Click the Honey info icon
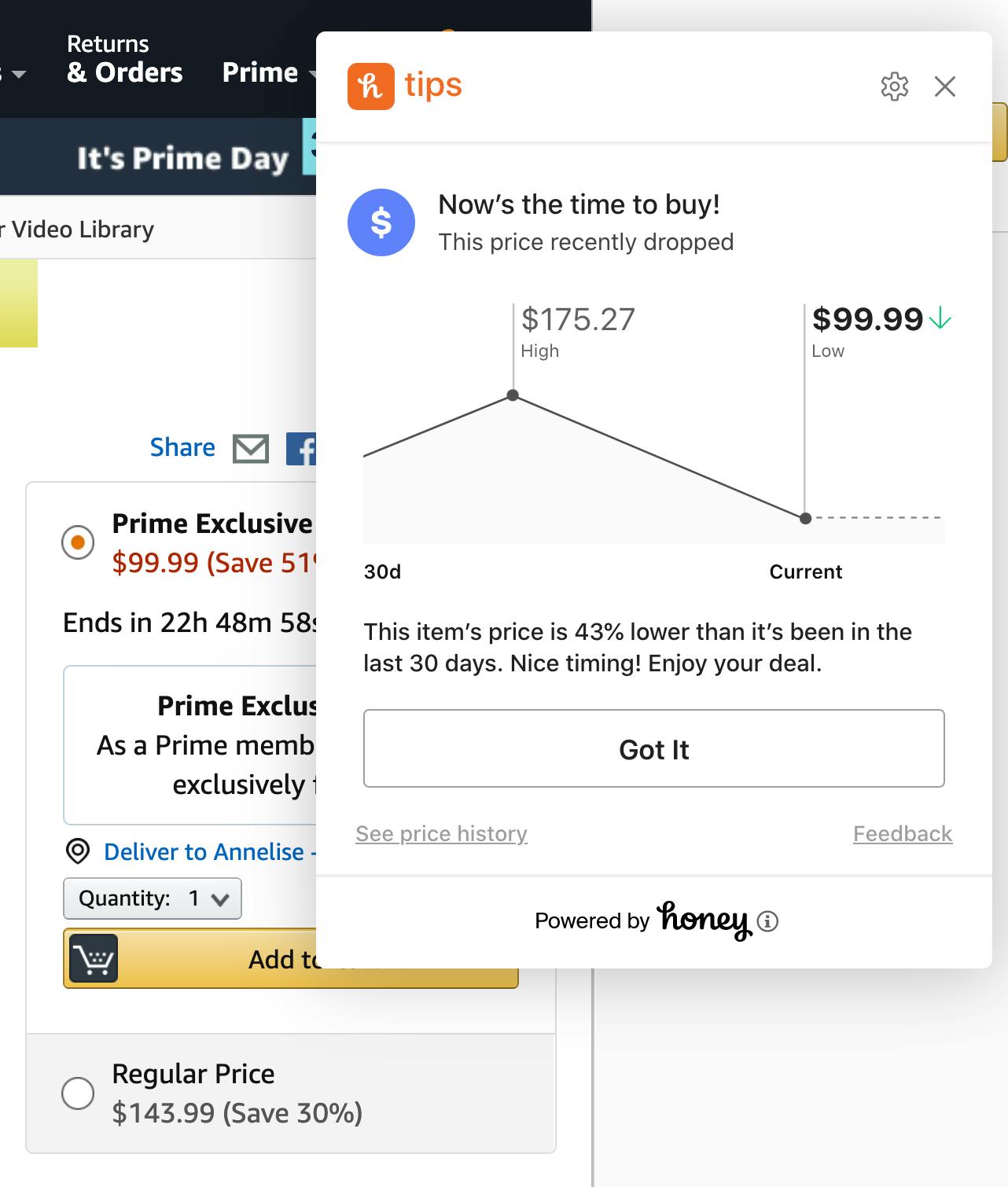The width and height of the screenshot is (1008, 1187). coord(767,921)
